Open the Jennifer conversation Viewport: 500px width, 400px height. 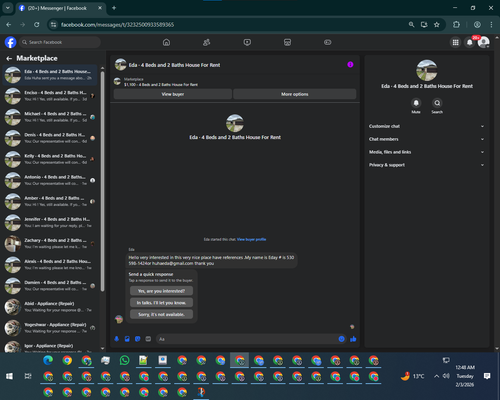(x=50, y=222)
